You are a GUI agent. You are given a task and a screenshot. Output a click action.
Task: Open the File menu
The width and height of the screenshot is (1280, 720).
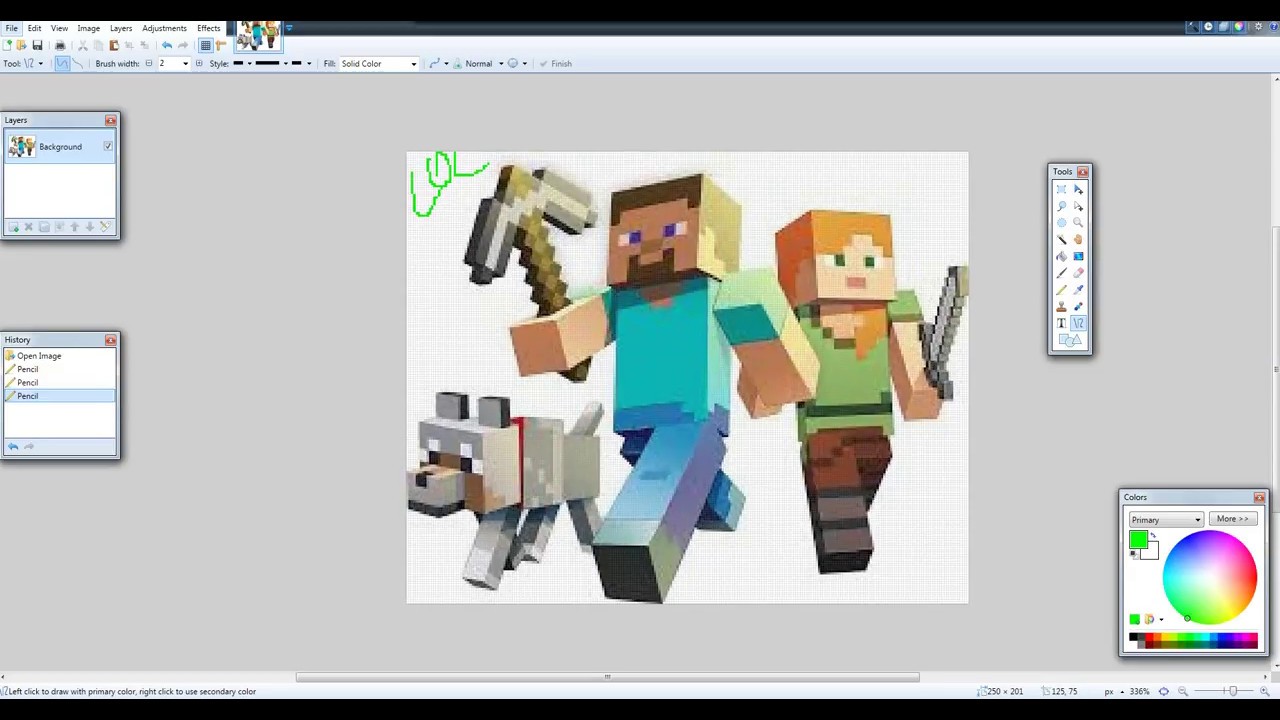click(12, 28)
